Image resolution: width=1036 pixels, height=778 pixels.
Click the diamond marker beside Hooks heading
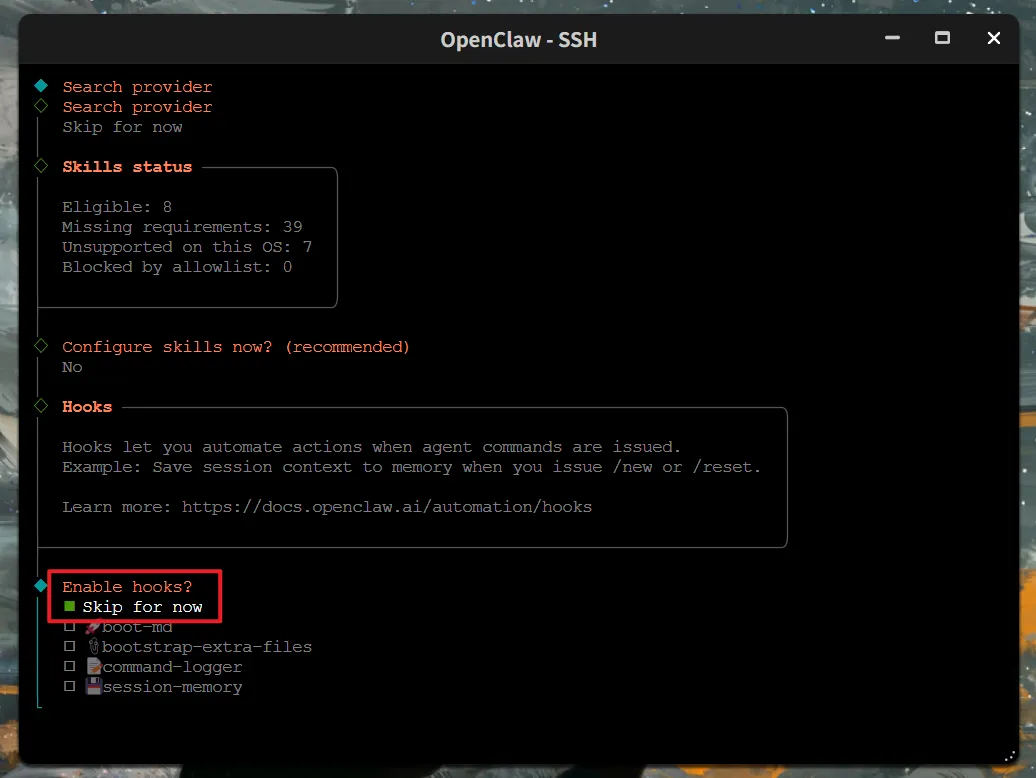(x=41, y=406)
